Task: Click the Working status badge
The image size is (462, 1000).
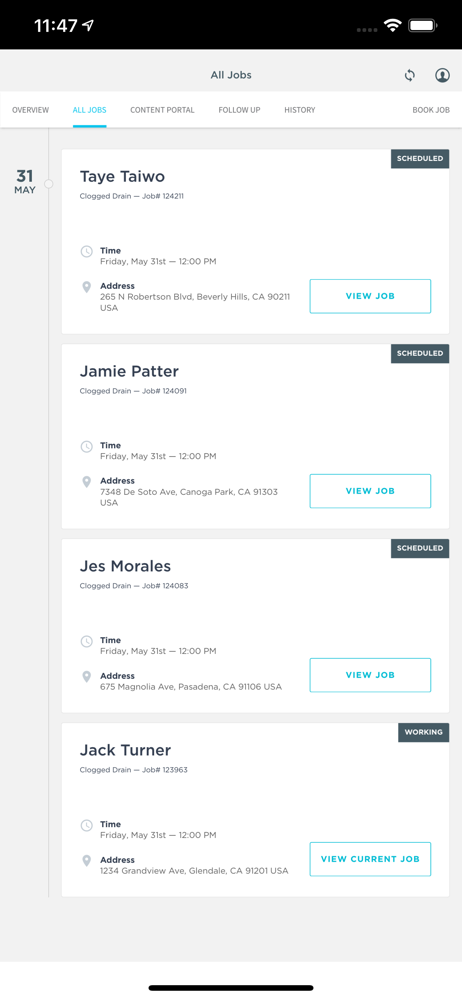Action: coord(424,732)
